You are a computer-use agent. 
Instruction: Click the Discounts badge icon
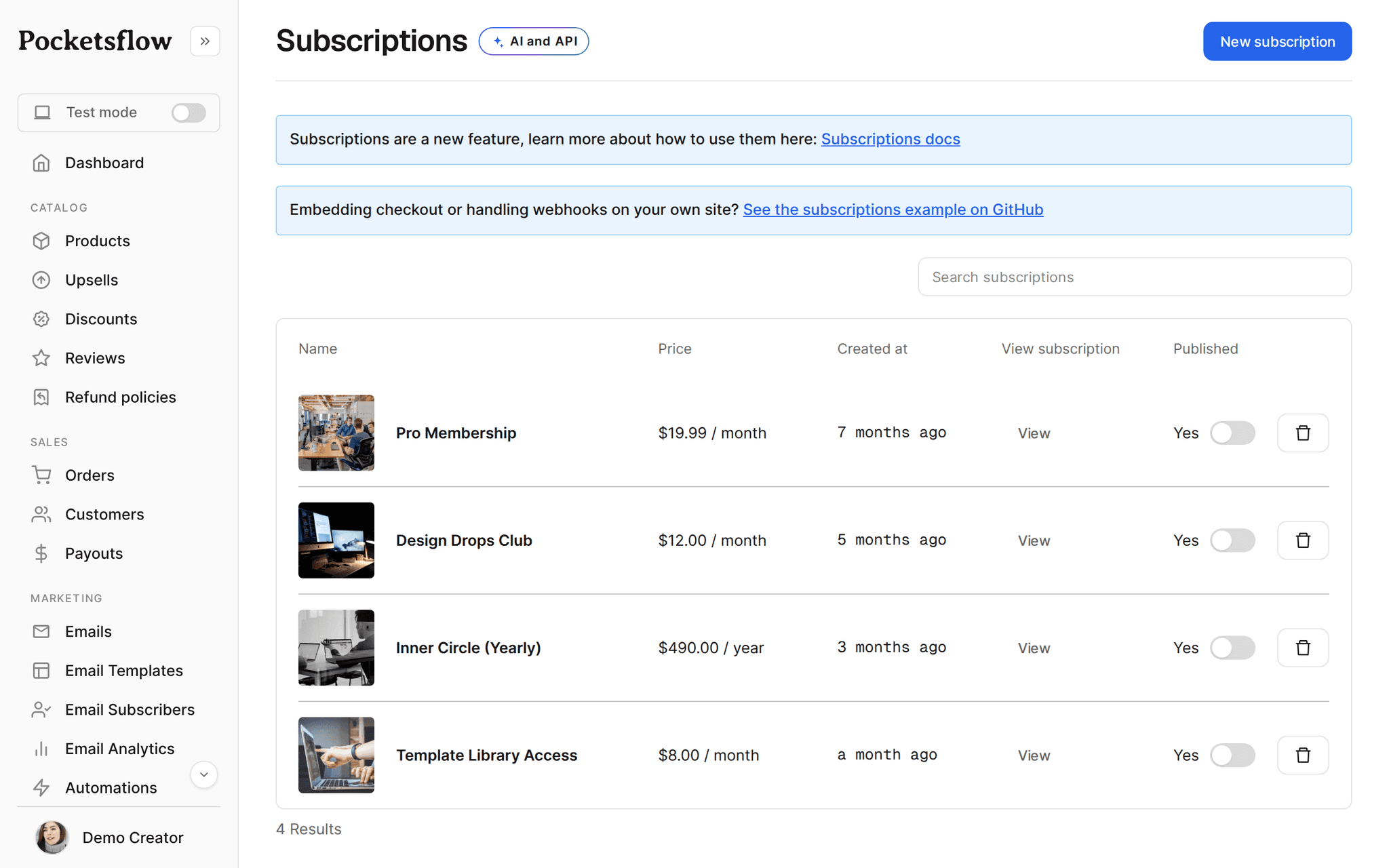(x=41, y=319)
